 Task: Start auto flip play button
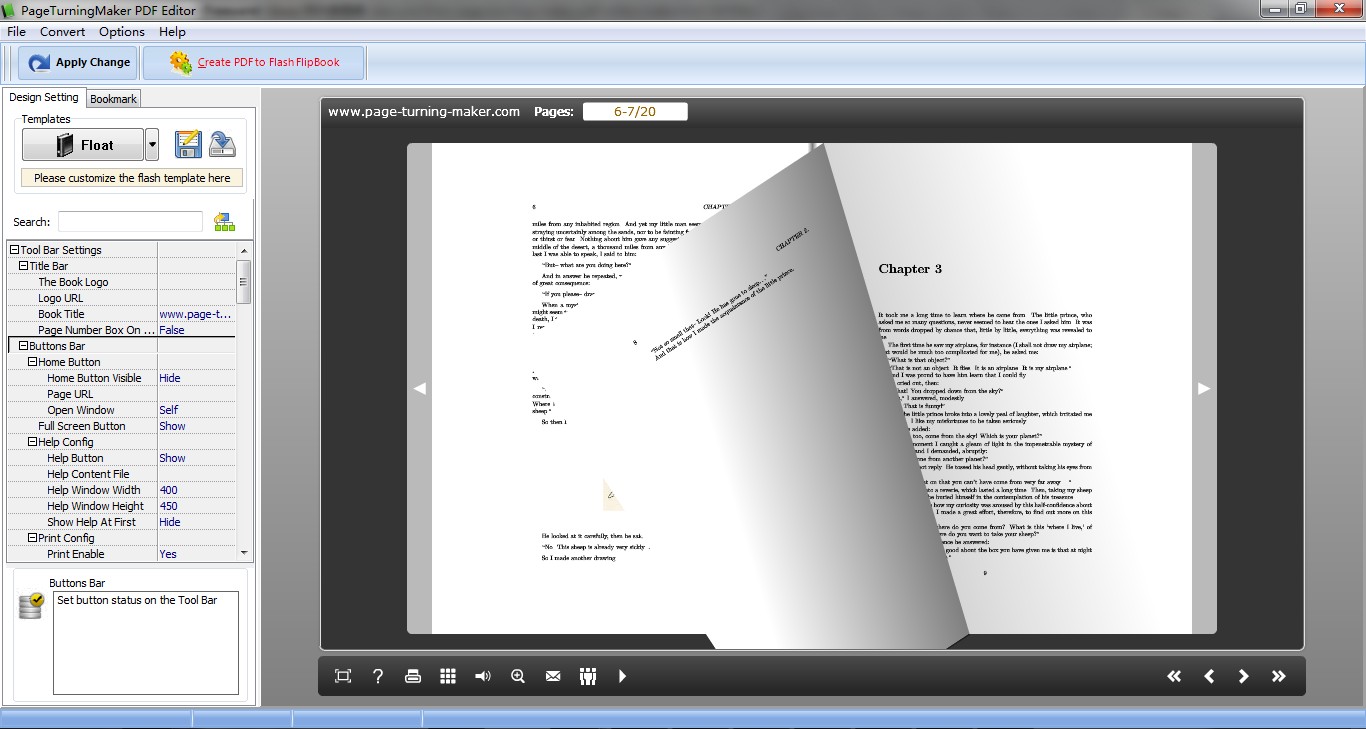(622, 676)
